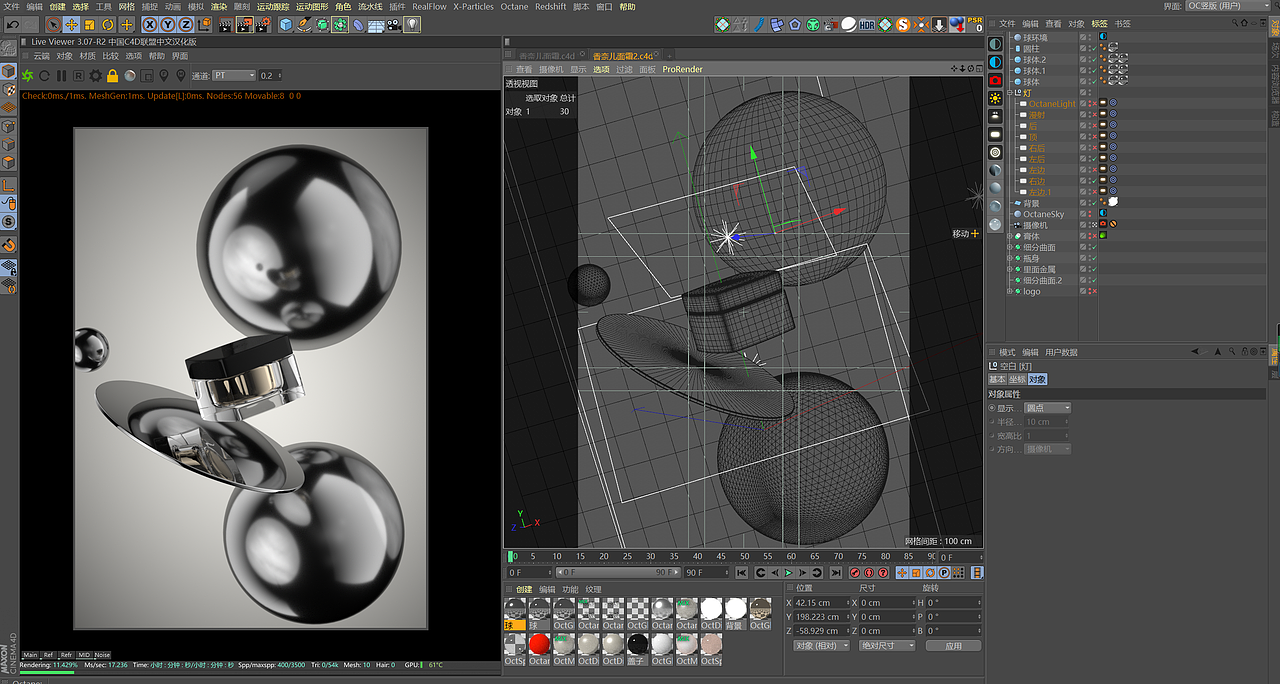Toggle Y axis lock
The height and width of the screenshot is (684, 1280).
coord(168,25)
